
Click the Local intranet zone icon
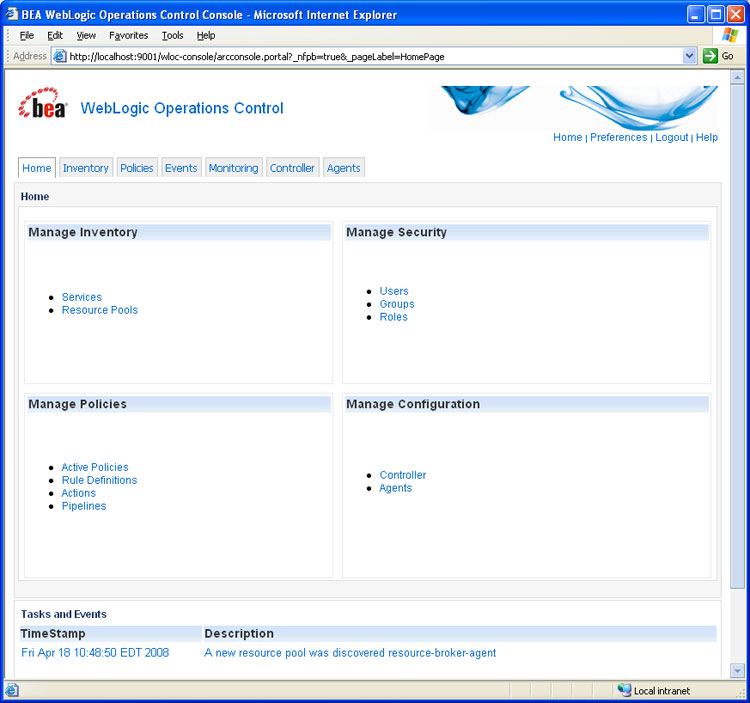624,690
